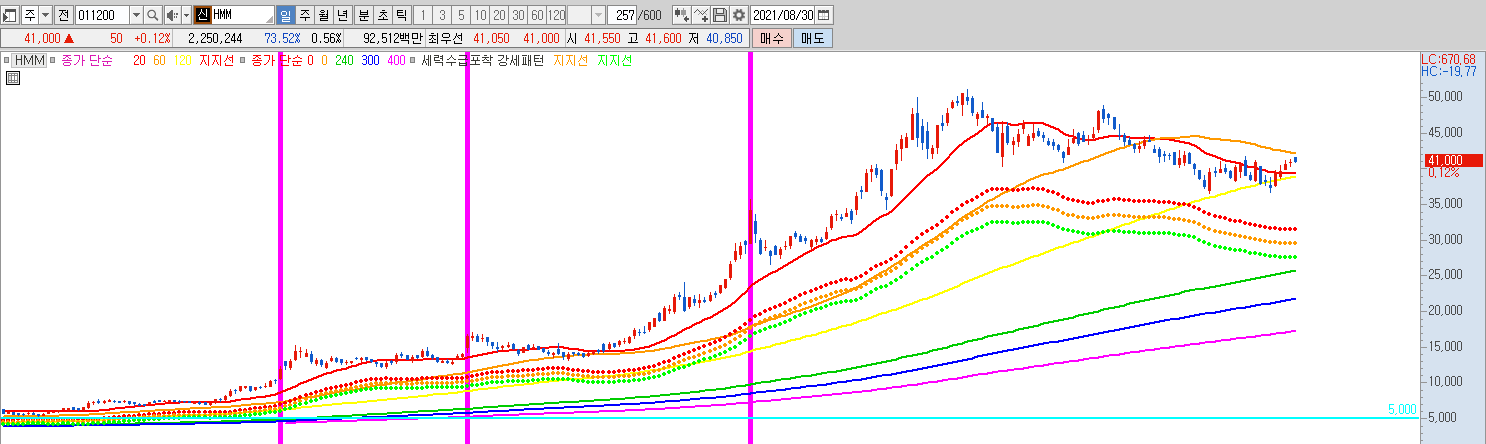Open chart settings gear icon
The width and height of the screenshot is (1486, 444).
739,15
